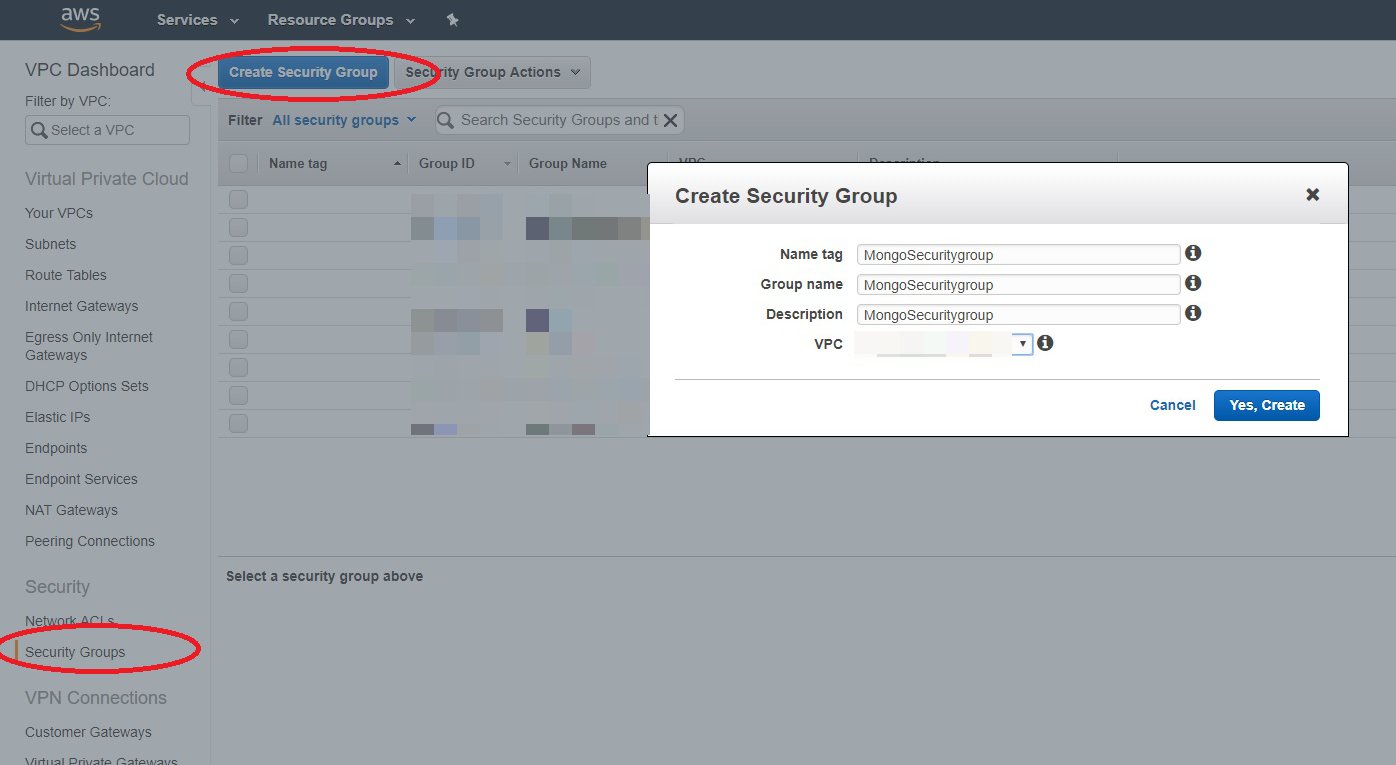
Task: Go to Your VPCs
Action: click(x=59, y=213)
